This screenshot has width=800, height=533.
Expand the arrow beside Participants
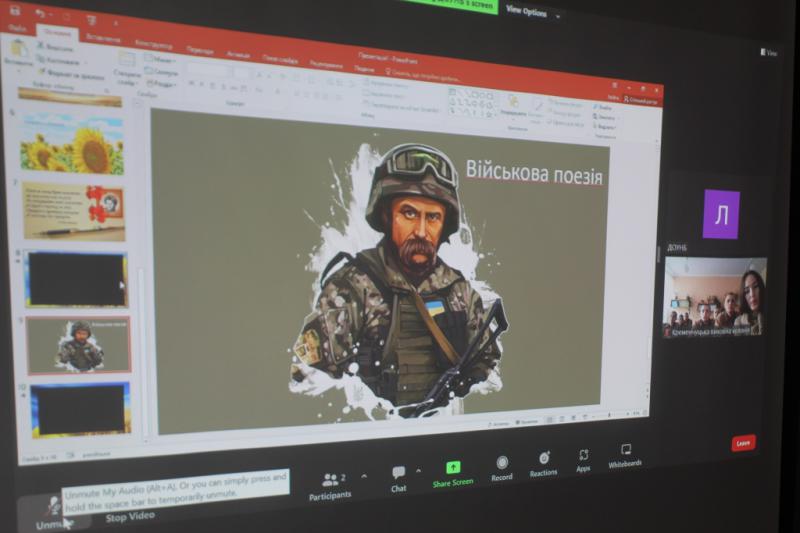(x=364, y=476)
